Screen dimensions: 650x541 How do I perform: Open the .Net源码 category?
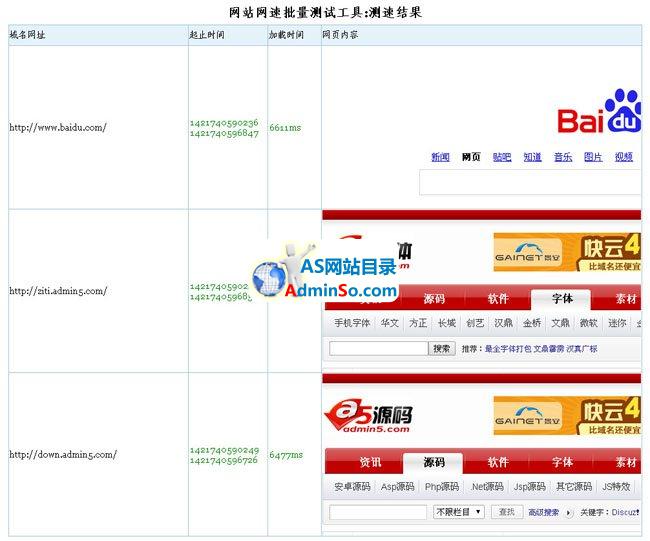(487, 486)
